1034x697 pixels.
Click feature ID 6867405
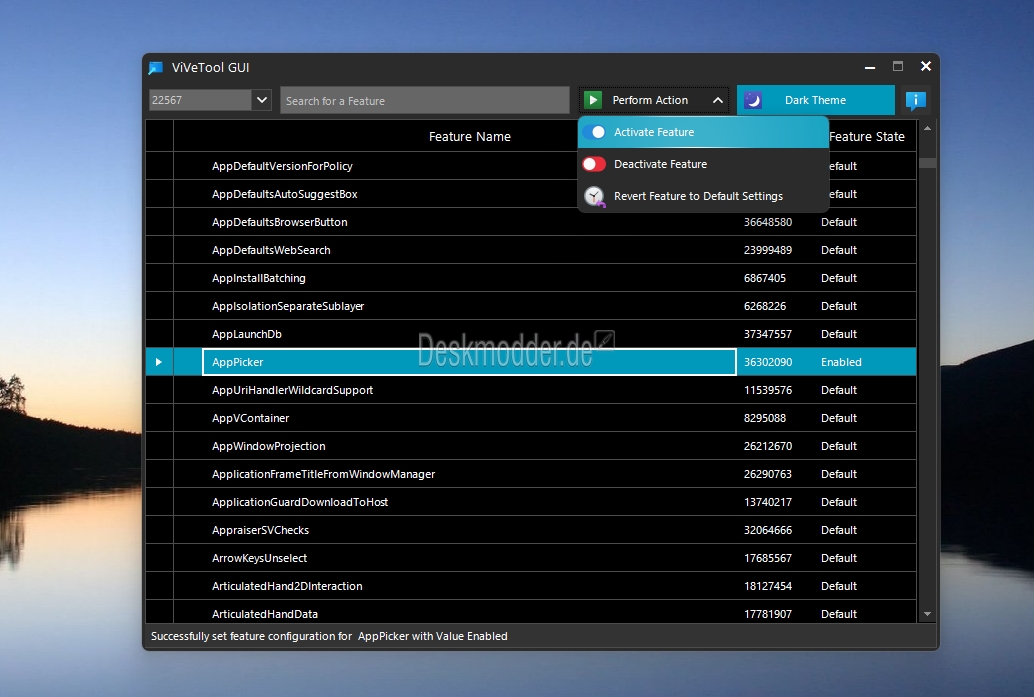[765, 278]
